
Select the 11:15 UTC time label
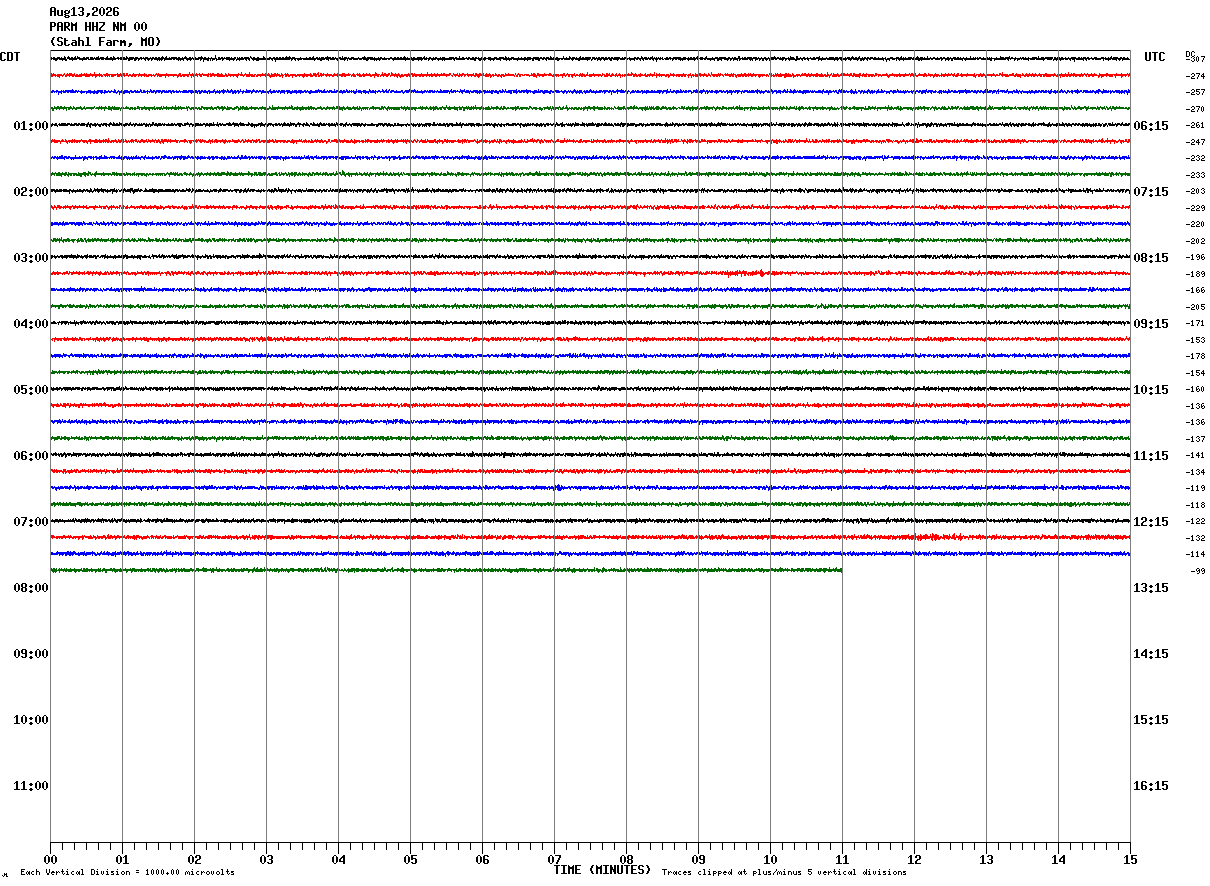(x=1151, y=456)
